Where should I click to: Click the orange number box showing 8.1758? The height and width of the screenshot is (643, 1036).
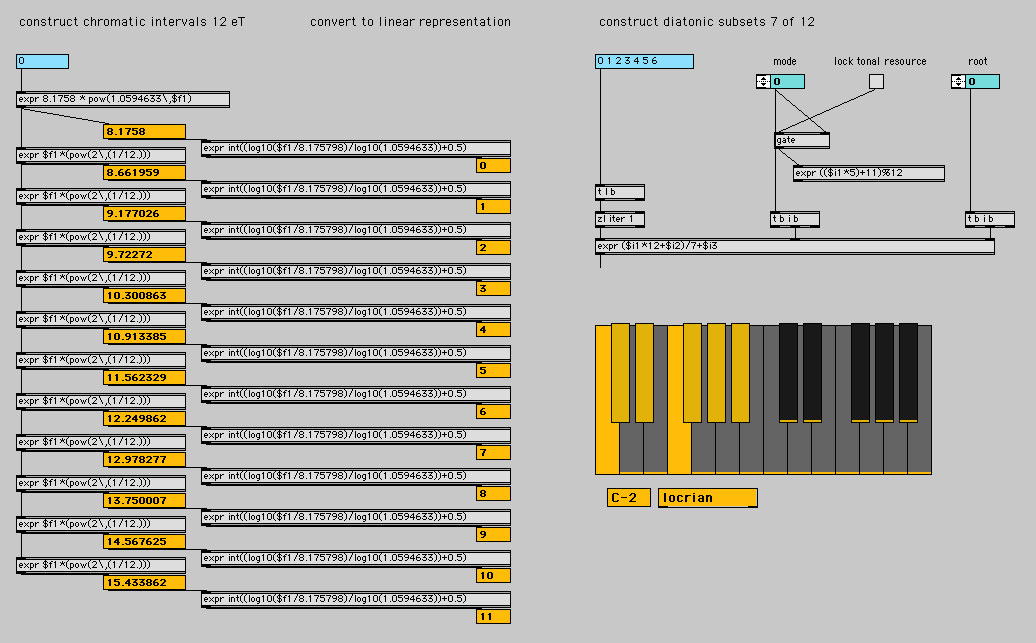[x=145, y=132]
